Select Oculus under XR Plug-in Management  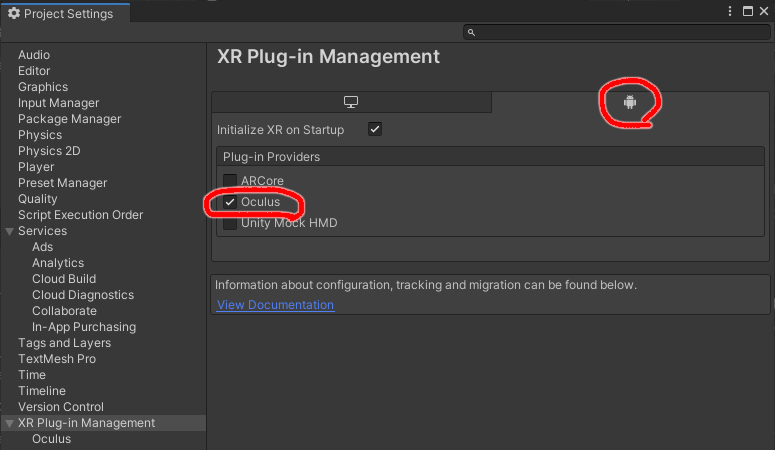[51, 439]
